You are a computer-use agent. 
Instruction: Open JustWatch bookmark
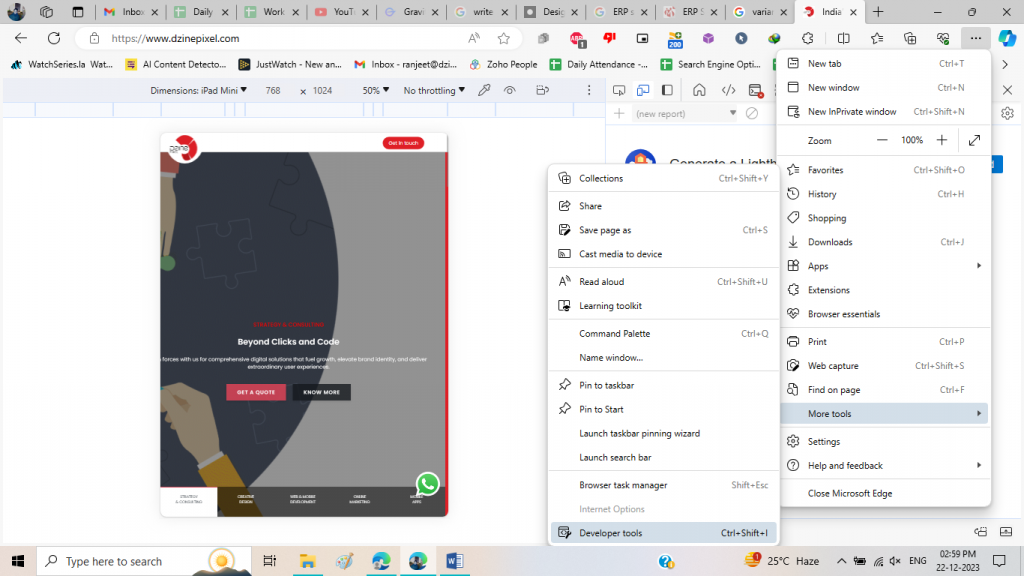point(289,64)
